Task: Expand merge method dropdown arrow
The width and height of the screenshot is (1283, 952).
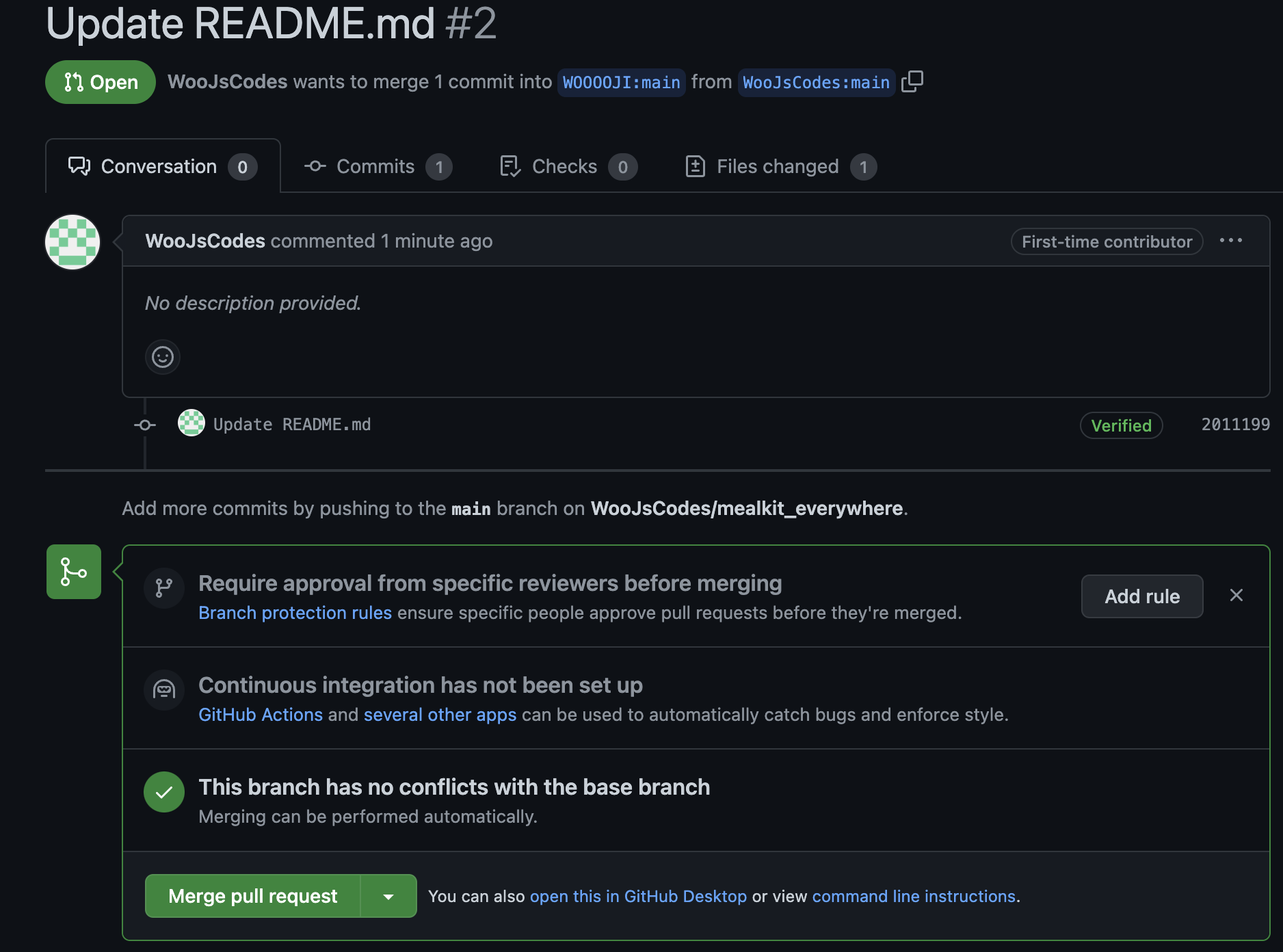Action: (388, 896)
